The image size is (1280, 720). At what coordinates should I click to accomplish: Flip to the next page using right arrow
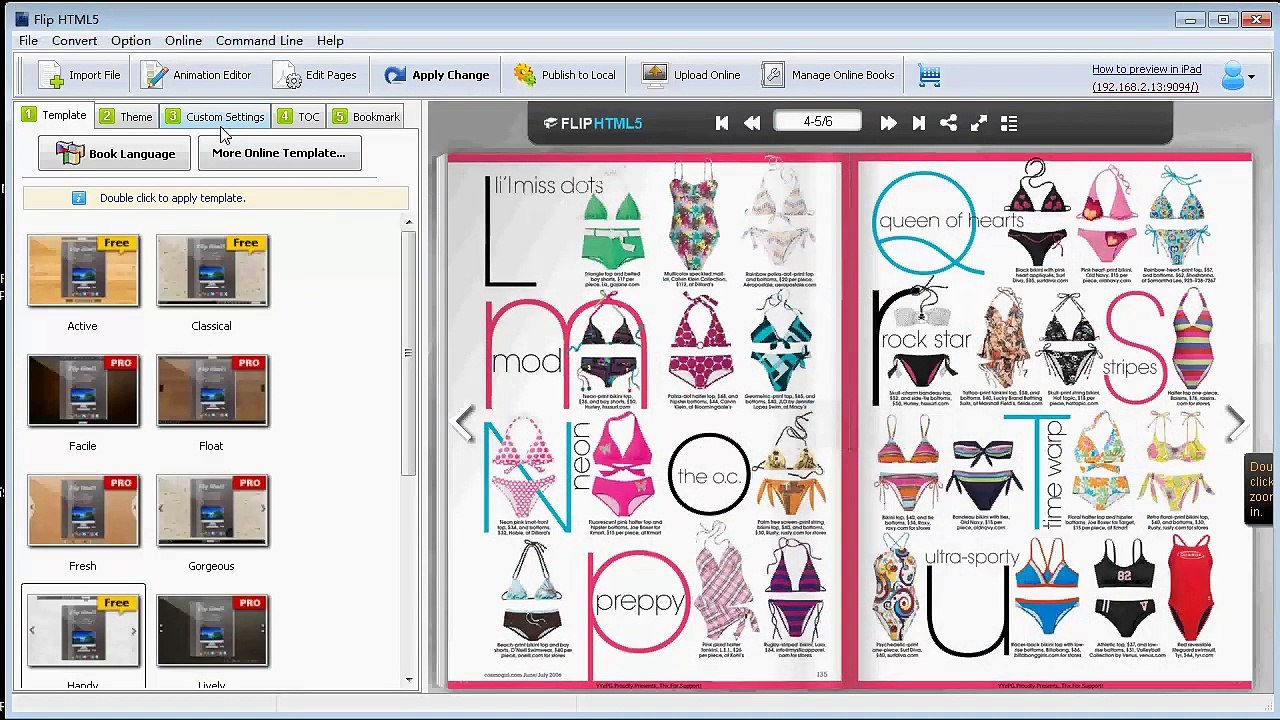coord(1236,423)
